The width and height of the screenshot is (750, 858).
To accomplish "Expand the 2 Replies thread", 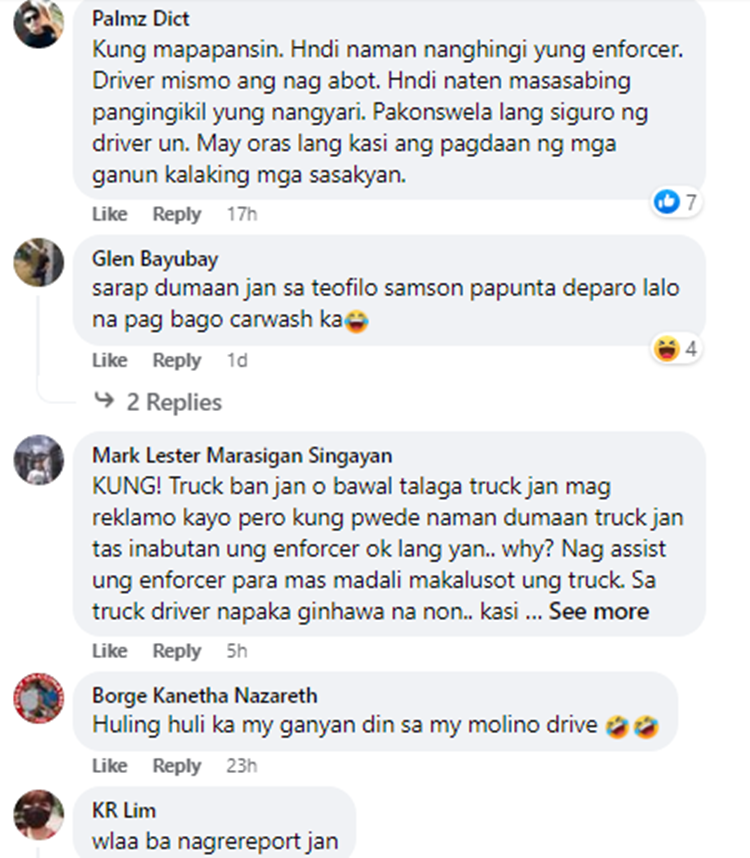I will pos(174,402).
